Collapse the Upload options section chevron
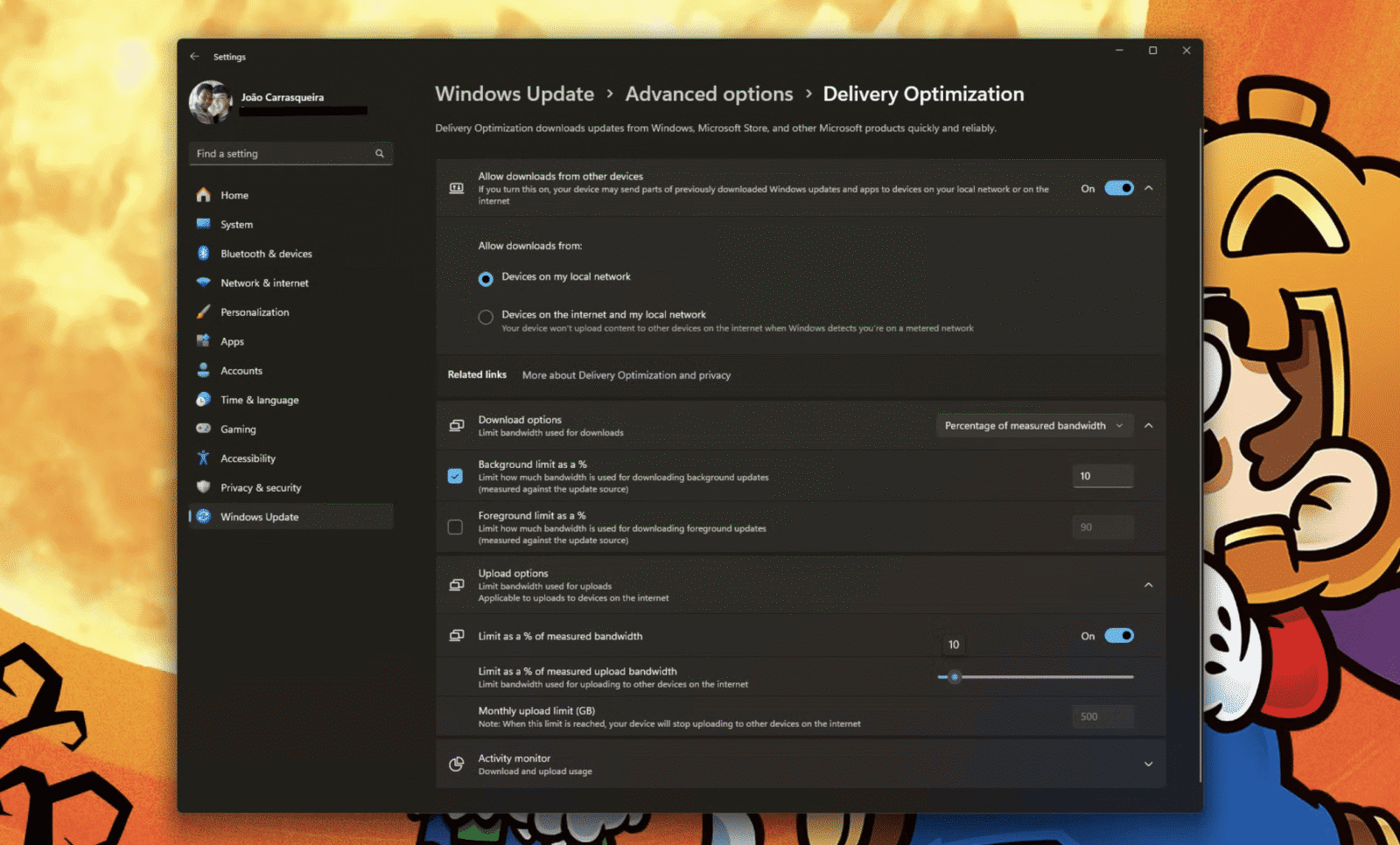1400x845 pixels. point(1149,585)
